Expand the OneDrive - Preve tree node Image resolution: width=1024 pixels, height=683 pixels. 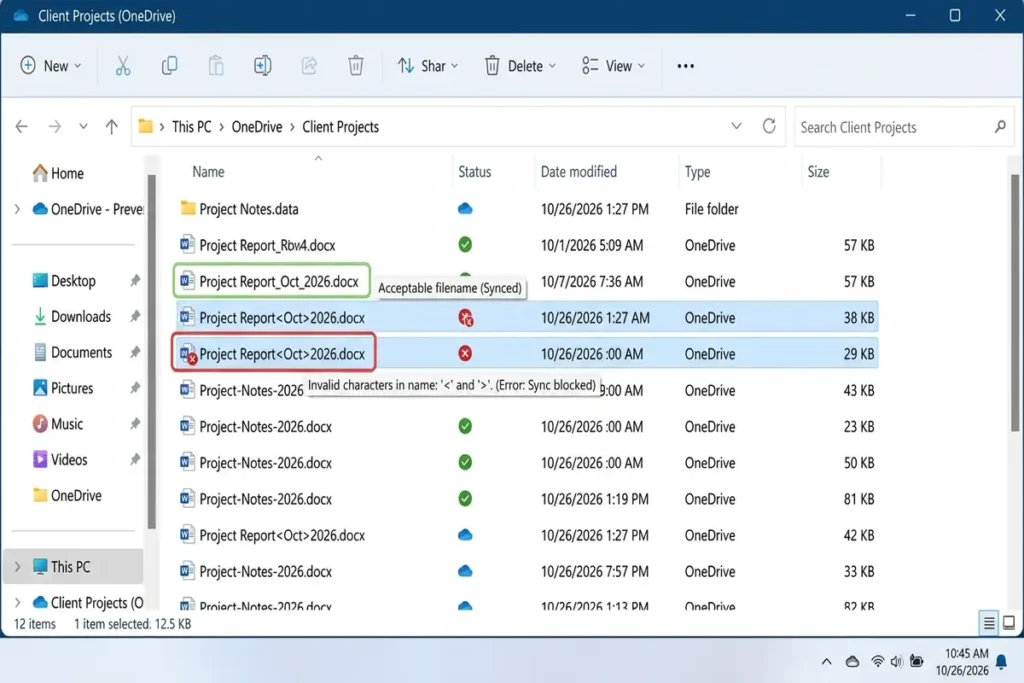pos(18,209)
